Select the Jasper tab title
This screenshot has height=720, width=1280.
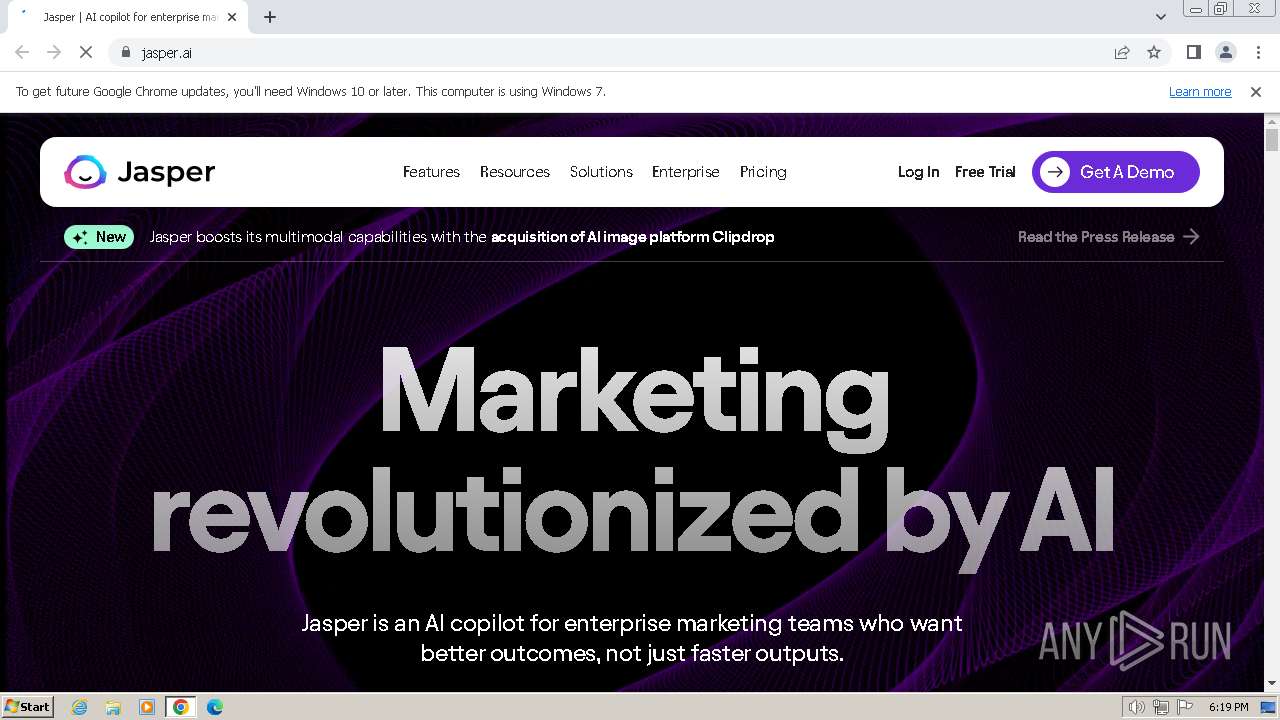pyautogui.click(x=130, y=17)
